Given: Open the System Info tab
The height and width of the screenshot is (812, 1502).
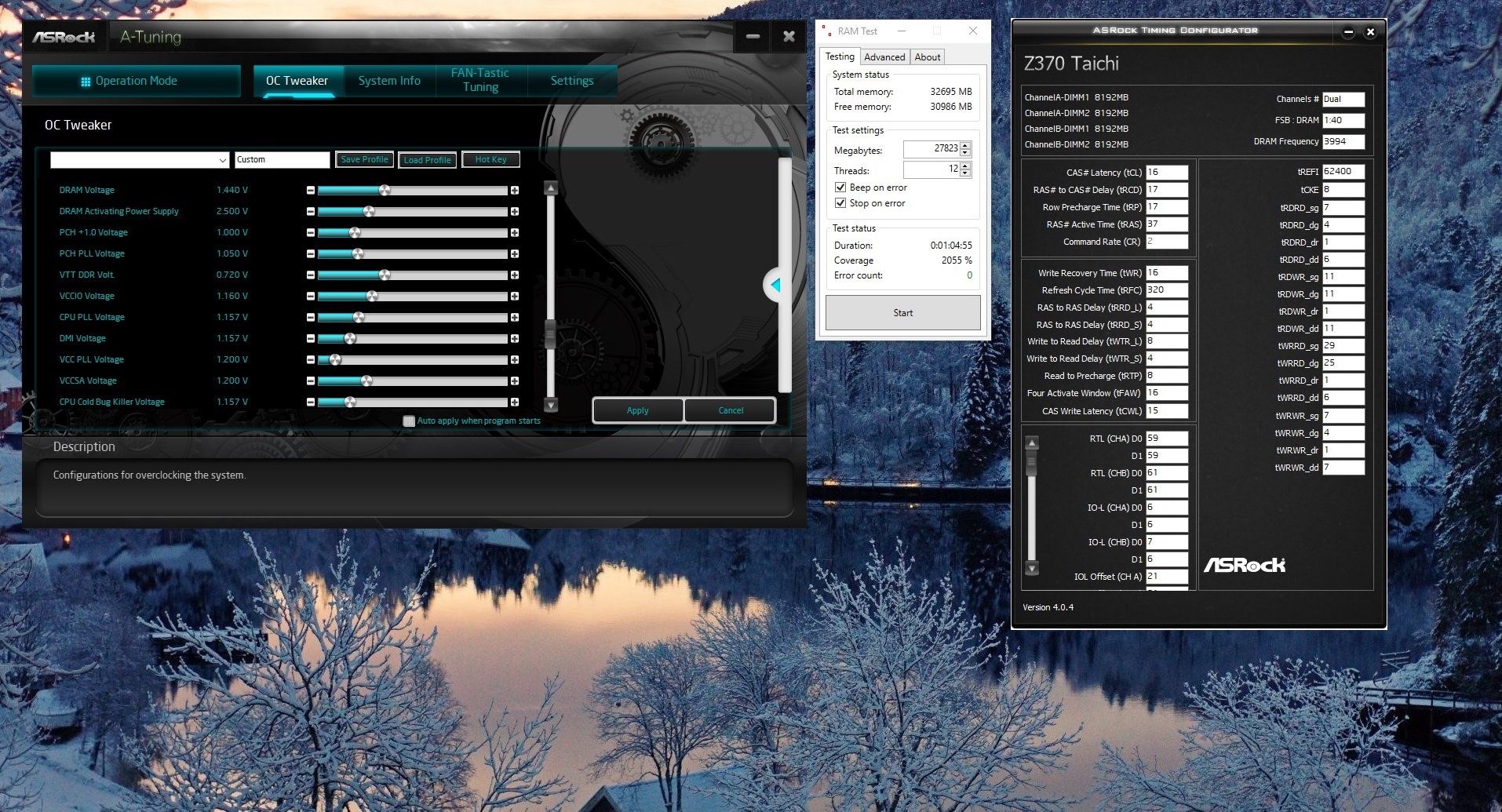Looking at the screenshot, I should point(389,81).
